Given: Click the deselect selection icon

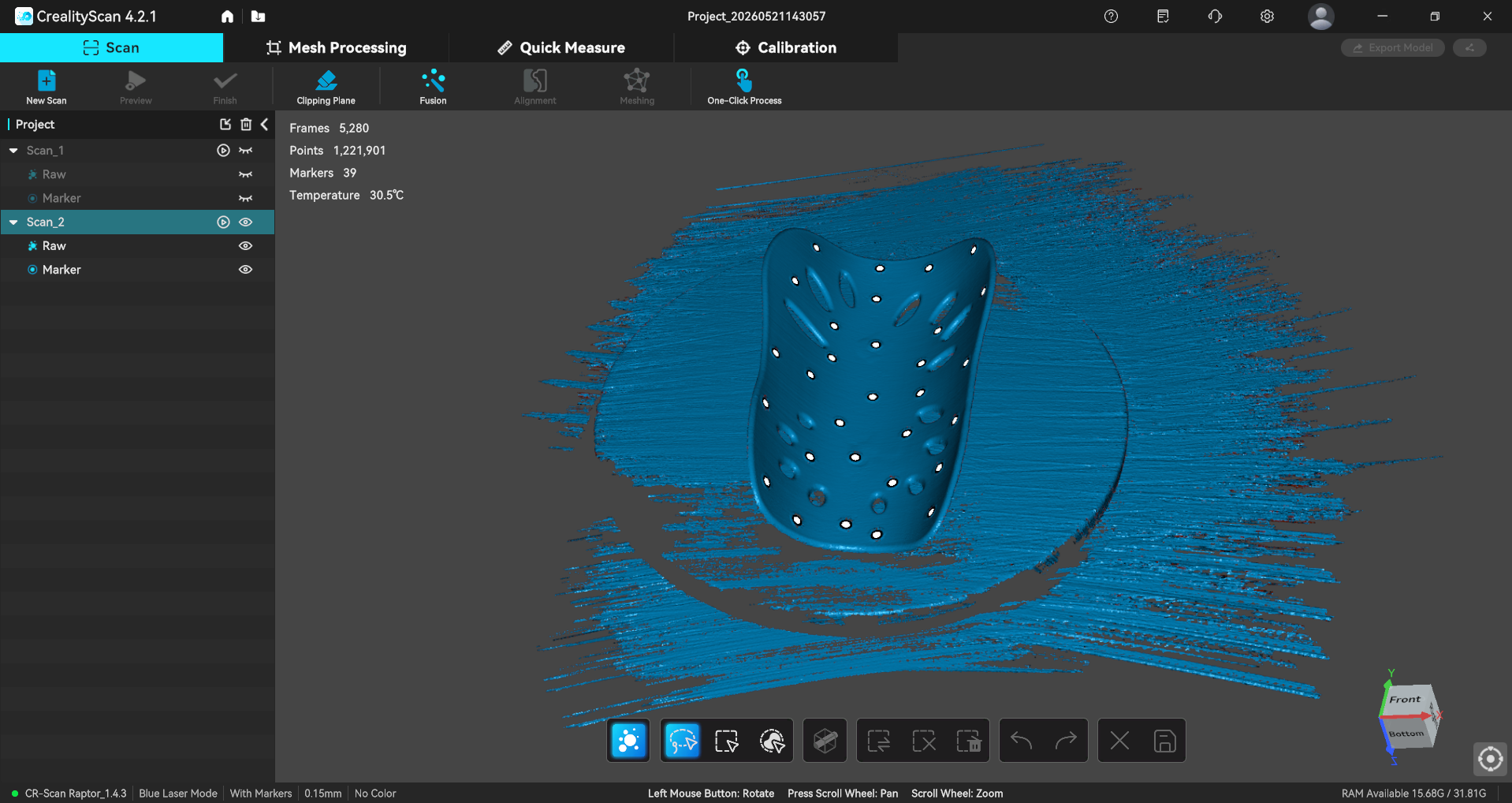Looking at the screenshot, I should tap(924, 741).
